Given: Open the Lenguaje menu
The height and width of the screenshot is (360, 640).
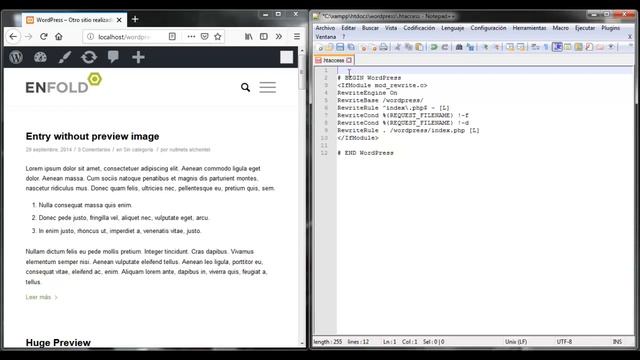Looking at the screenshot, I should (453, 28).
